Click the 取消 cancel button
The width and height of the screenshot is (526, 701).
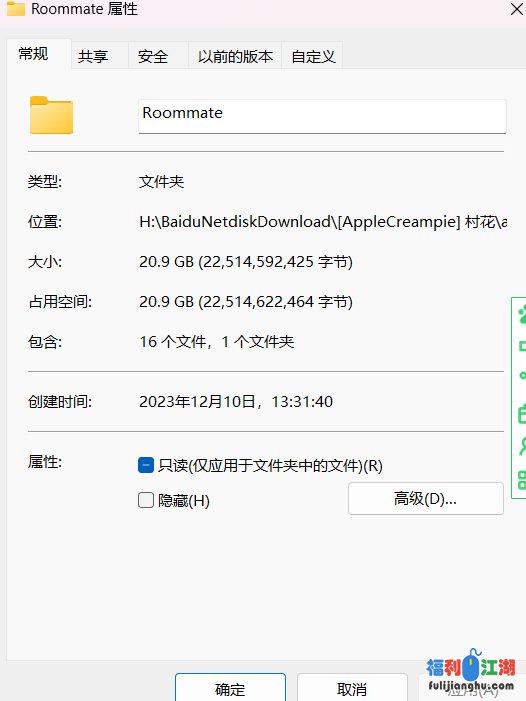point(352,688)
